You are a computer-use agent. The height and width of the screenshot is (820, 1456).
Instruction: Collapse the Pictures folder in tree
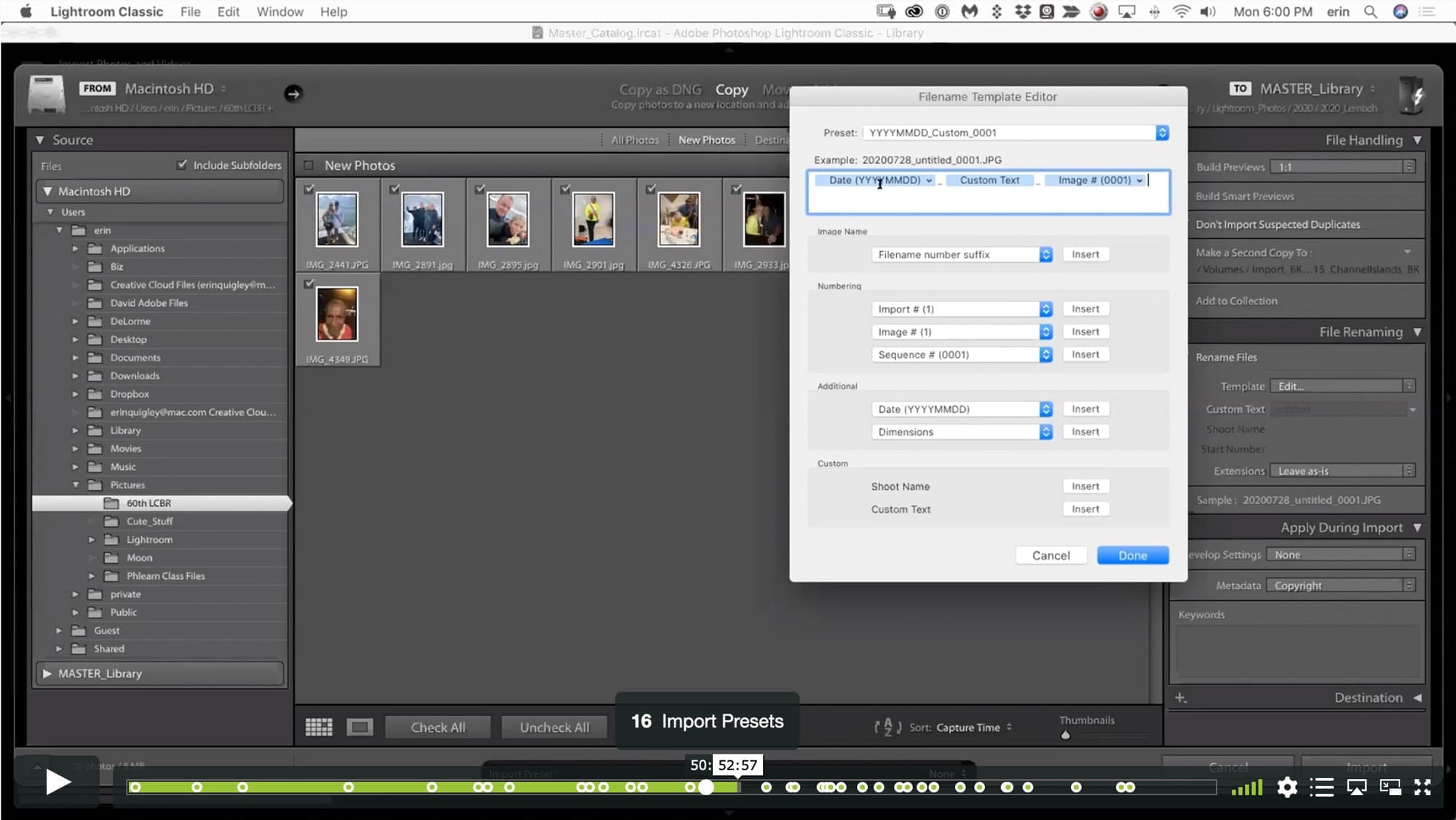click(x=76, y=485)
